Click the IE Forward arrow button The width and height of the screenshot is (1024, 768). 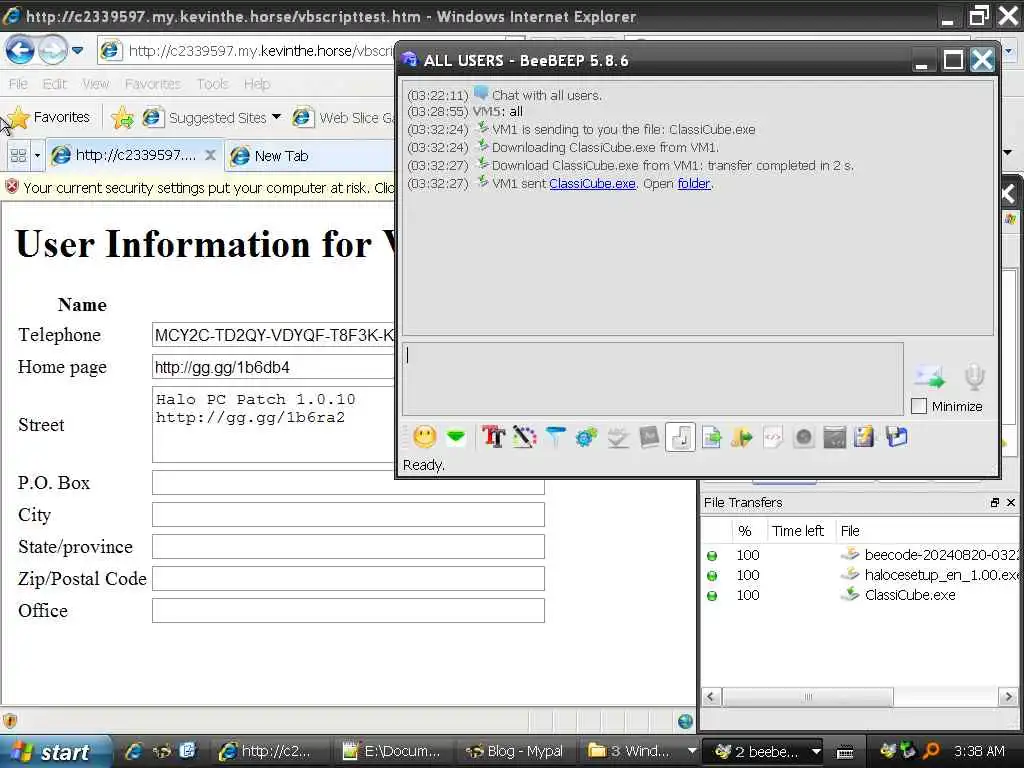(x=53, y=50)
